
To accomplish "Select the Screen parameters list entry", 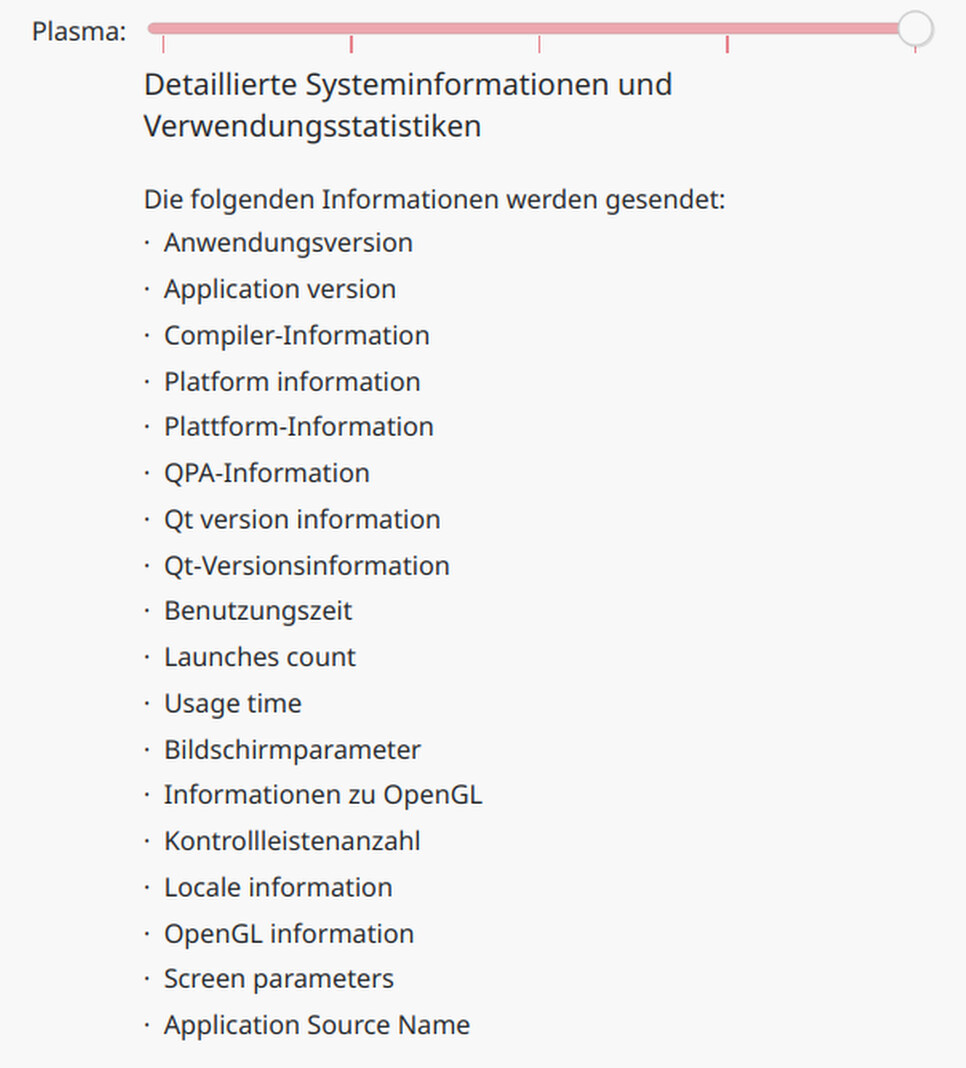I will [x=279, y=979].
